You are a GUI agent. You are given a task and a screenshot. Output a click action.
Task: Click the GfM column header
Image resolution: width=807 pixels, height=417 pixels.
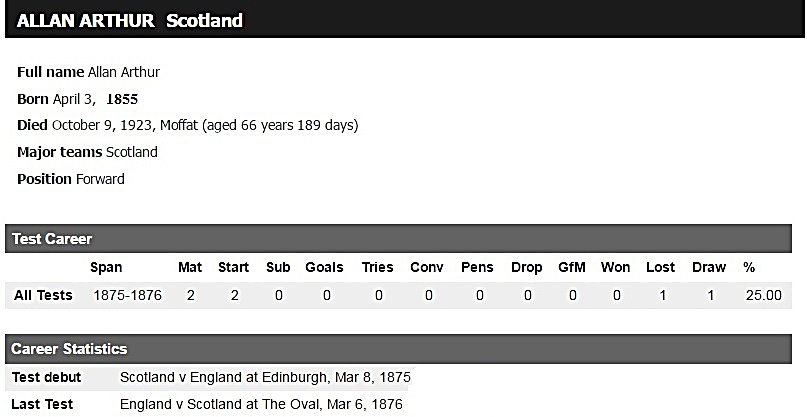(572, 267)
